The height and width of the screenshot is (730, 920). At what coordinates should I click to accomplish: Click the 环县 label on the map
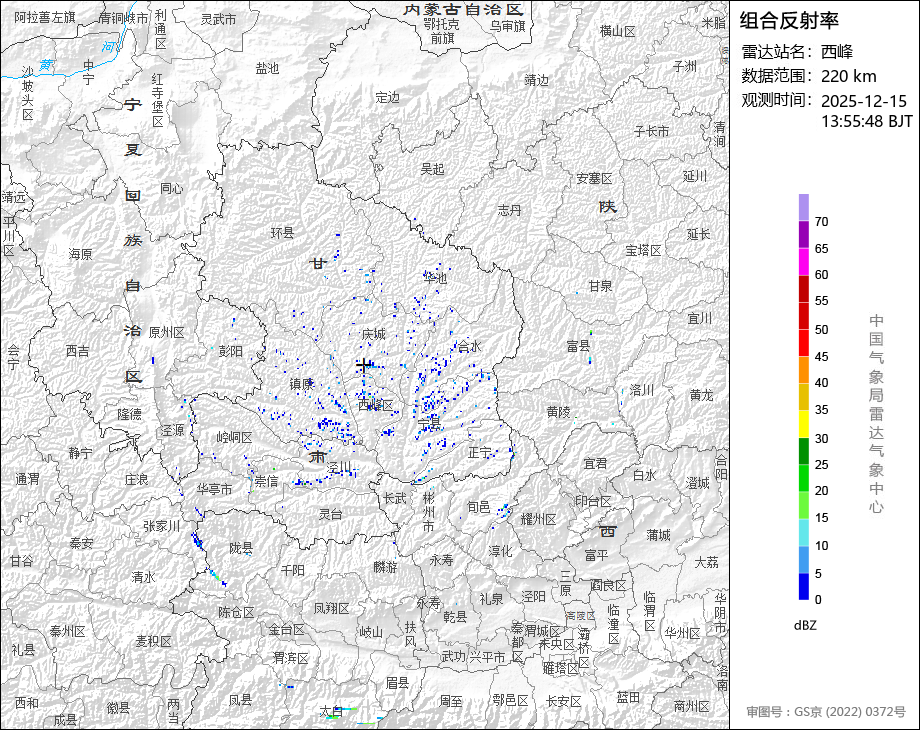point(283,233)
